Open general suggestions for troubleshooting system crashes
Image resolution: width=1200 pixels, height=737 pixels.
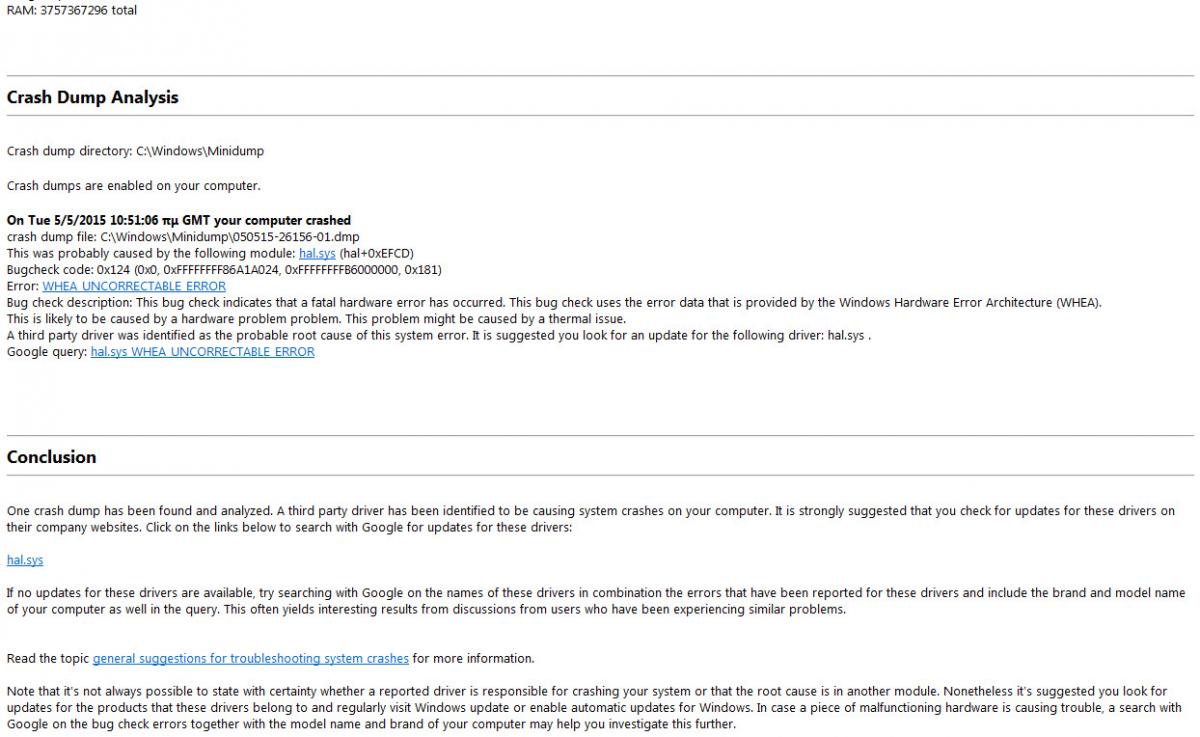[251, 658]
